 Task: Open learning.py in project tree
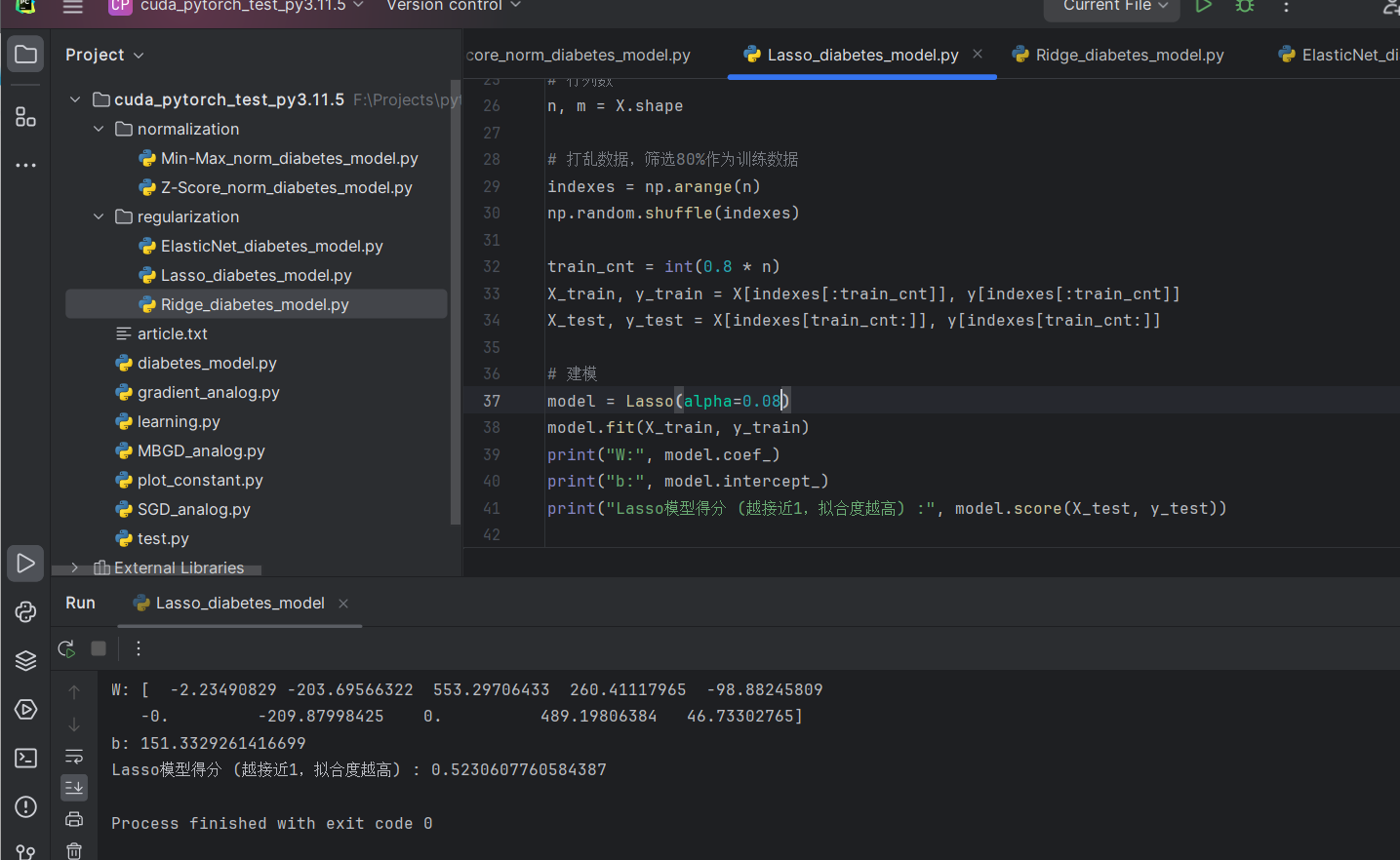168,421
